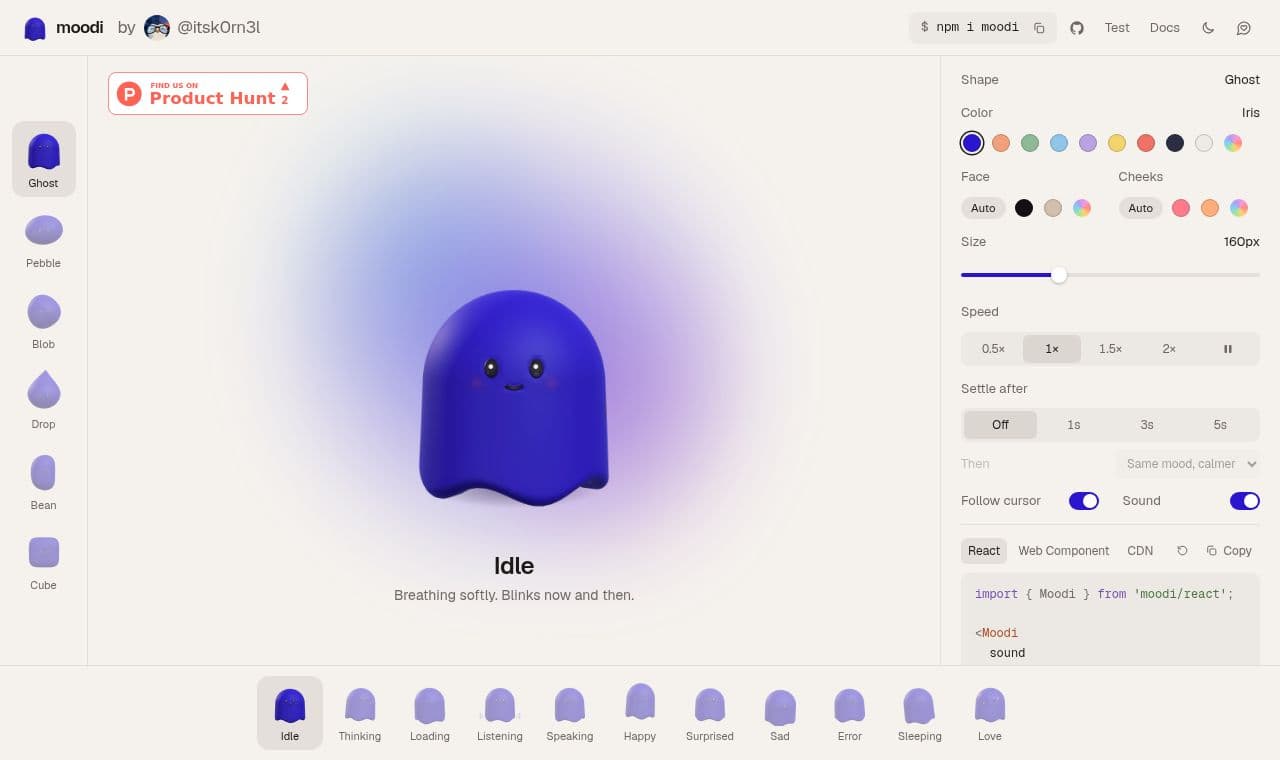Pick the Speaking mood
Viewport: 1280px width, 760px height.
pyautogui.click(x=570, y=713)
